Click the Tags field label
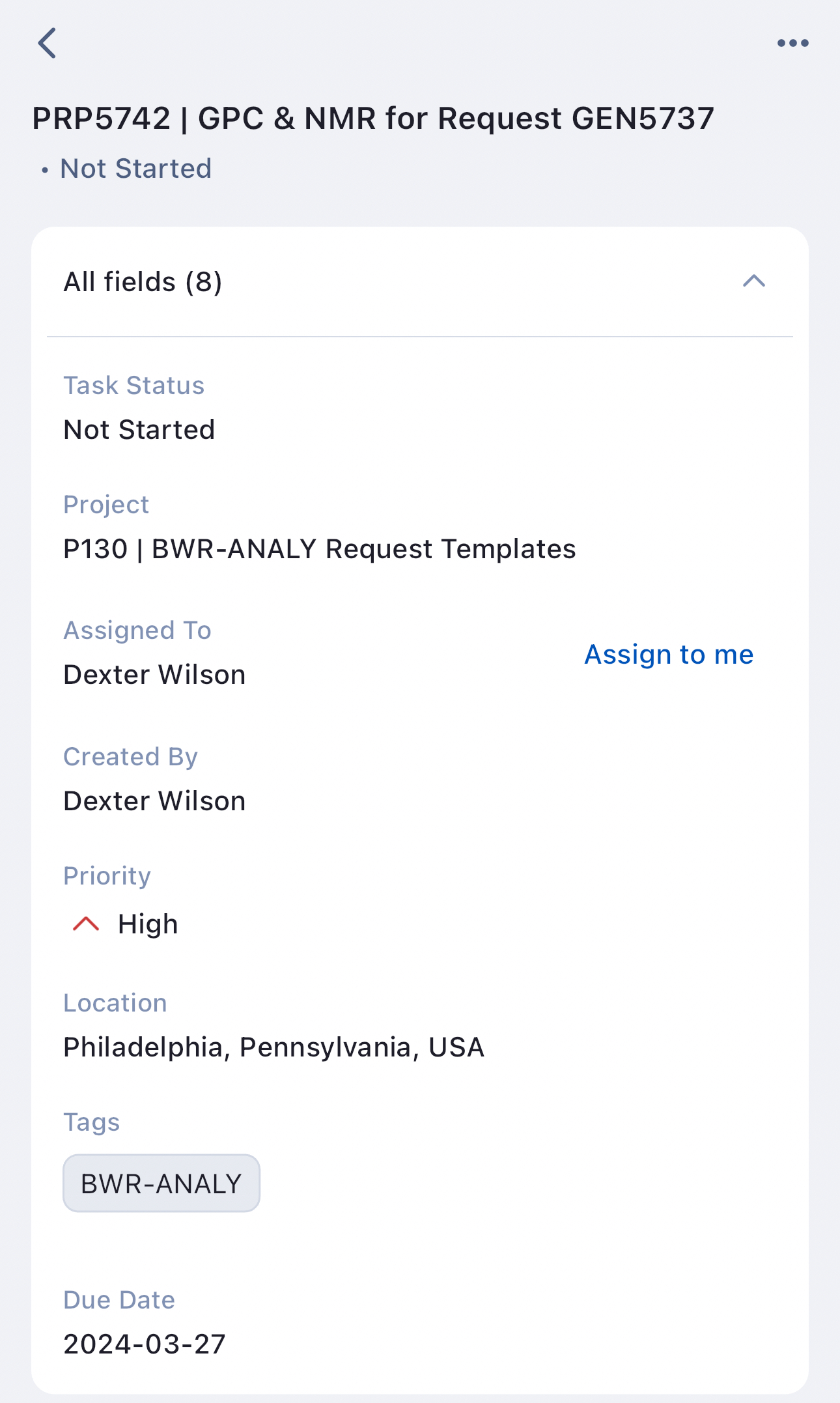 tap(92, 1122)
